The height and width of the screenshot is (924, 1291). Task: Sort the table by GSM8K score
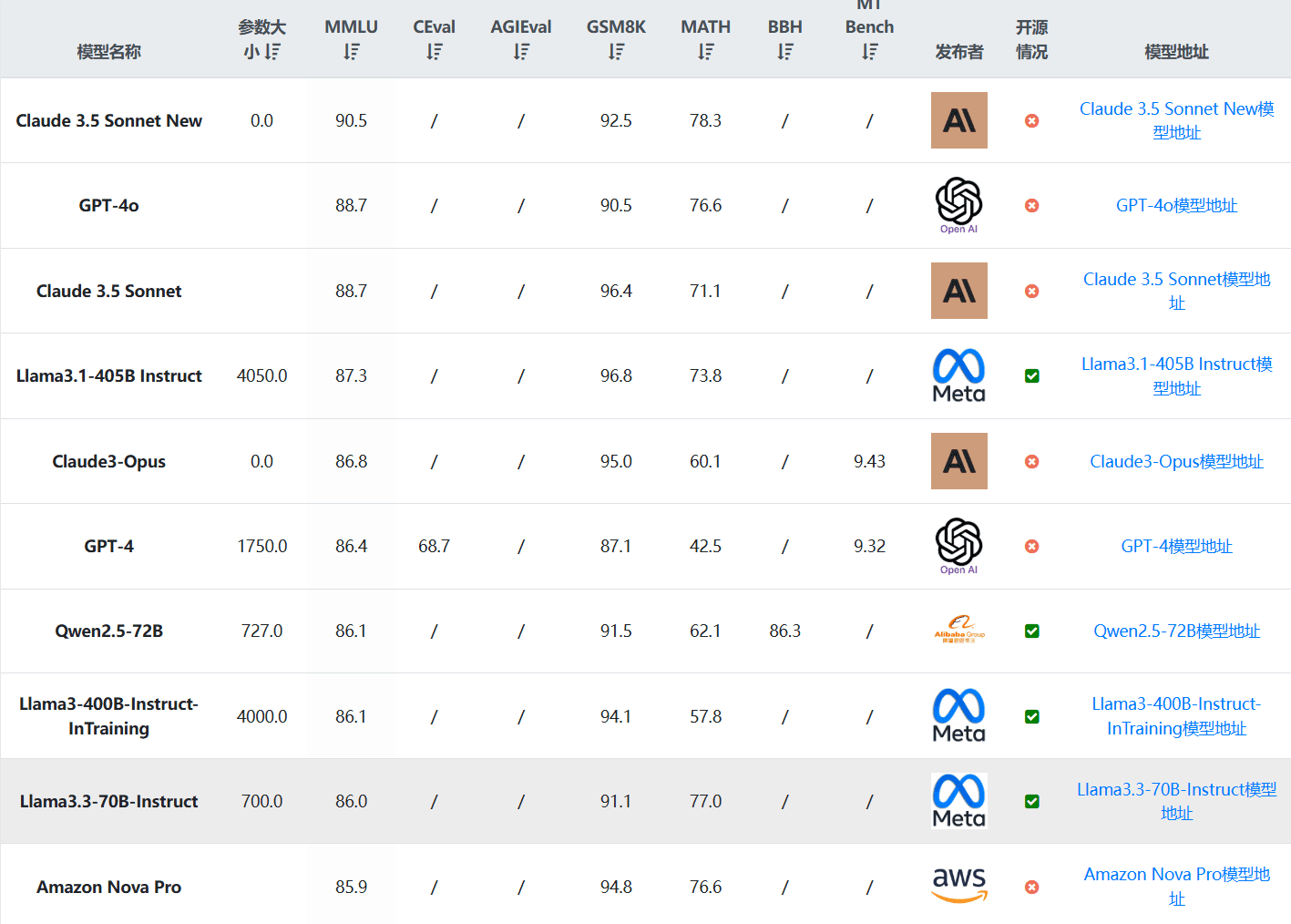pos(617,52)
